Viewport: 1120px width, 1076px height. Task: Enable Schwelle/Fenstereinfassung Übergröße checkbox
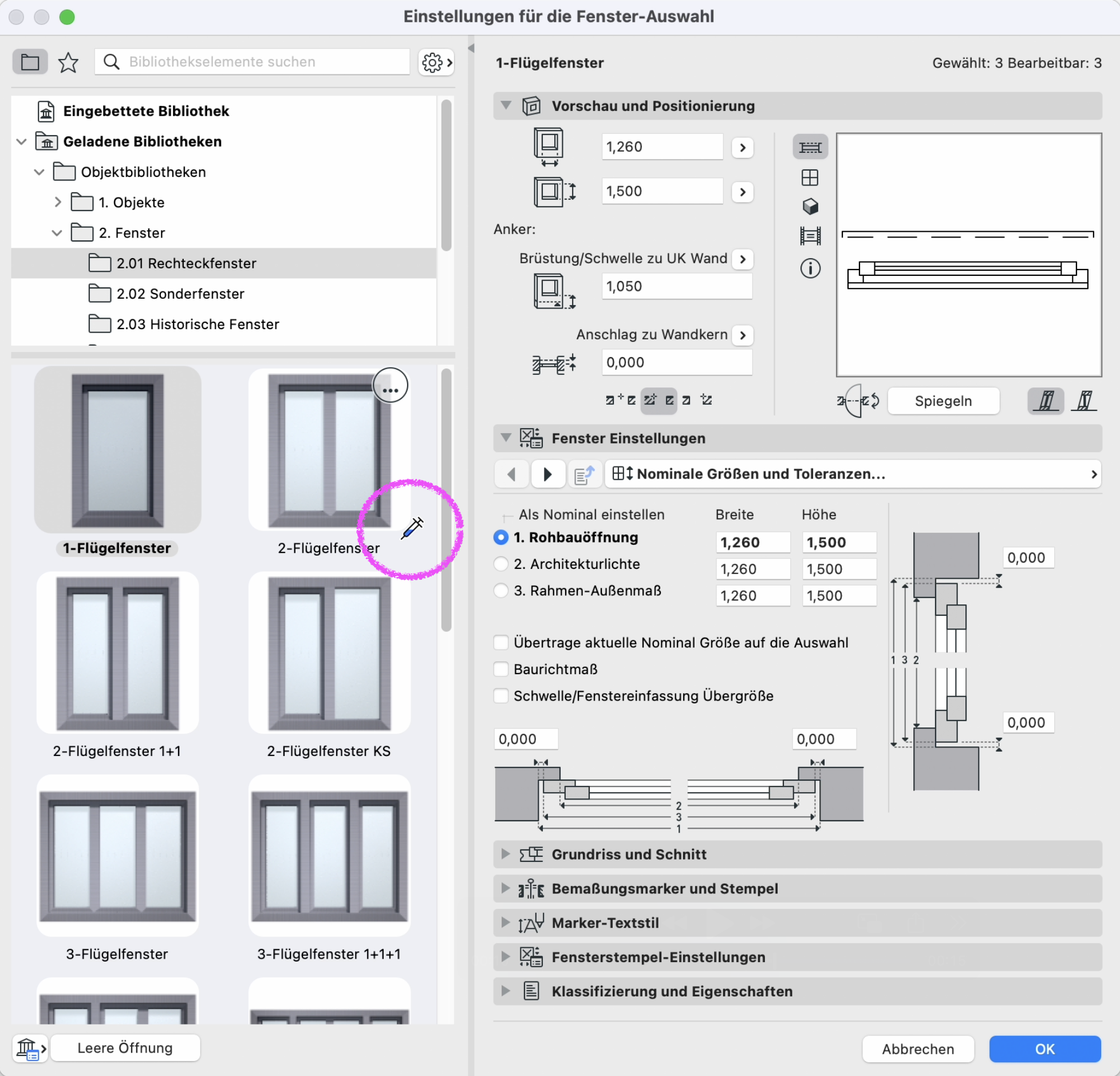click(x=501, y=695)
